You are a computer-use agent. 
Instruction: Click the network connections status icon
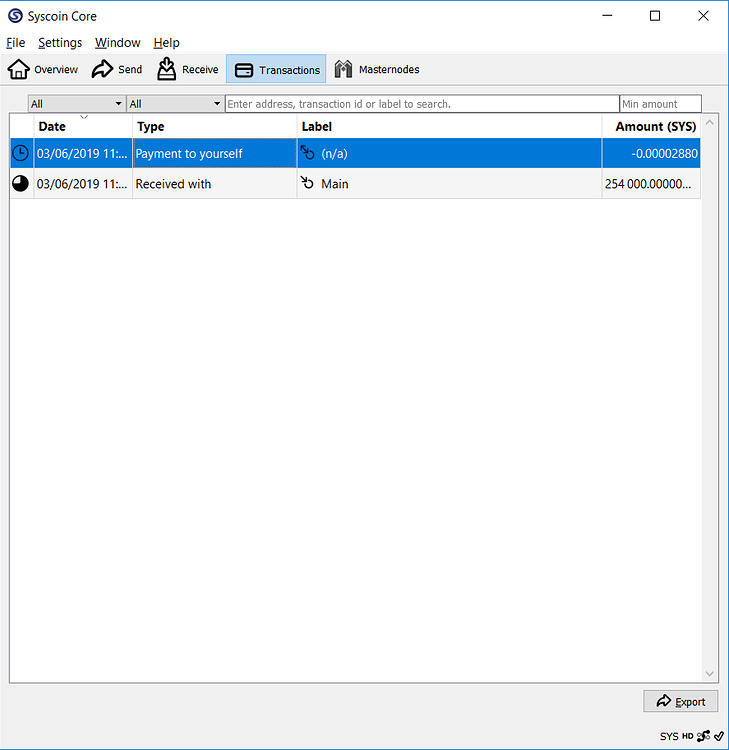(703, 736)
